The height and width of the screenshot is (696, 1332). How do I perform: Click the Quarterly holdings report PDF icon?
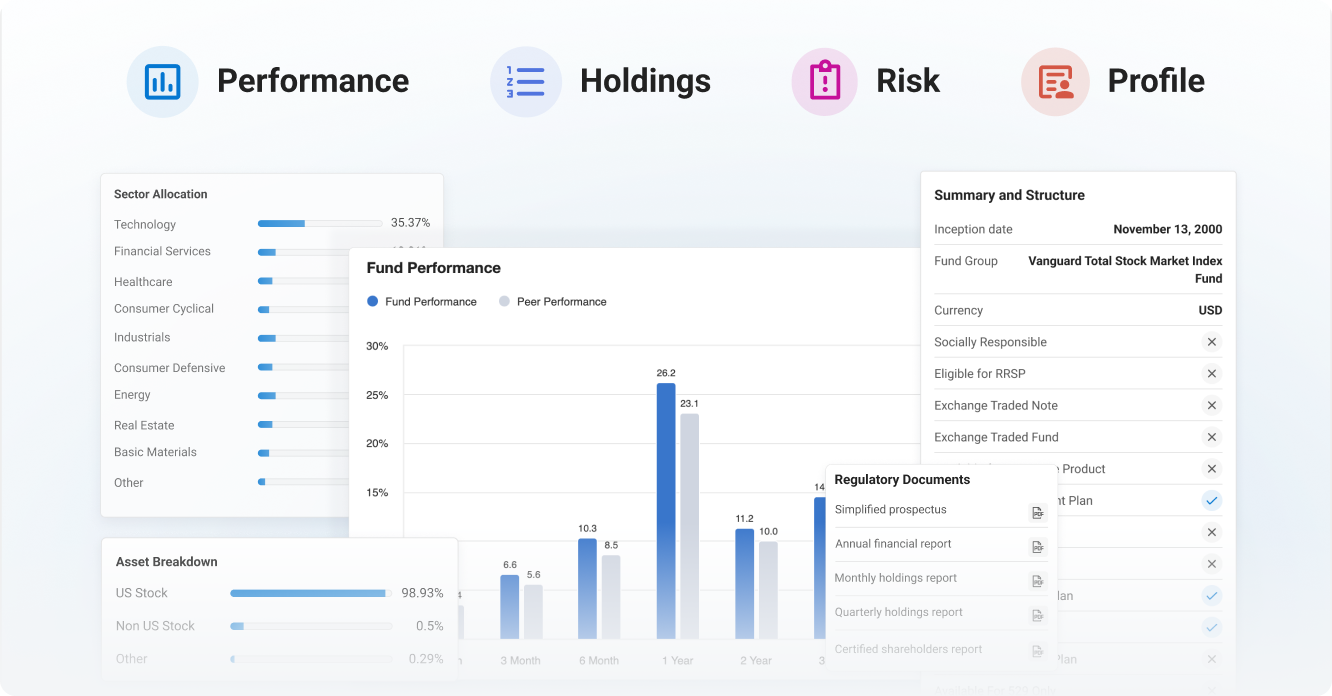[x=1038, y=614]
